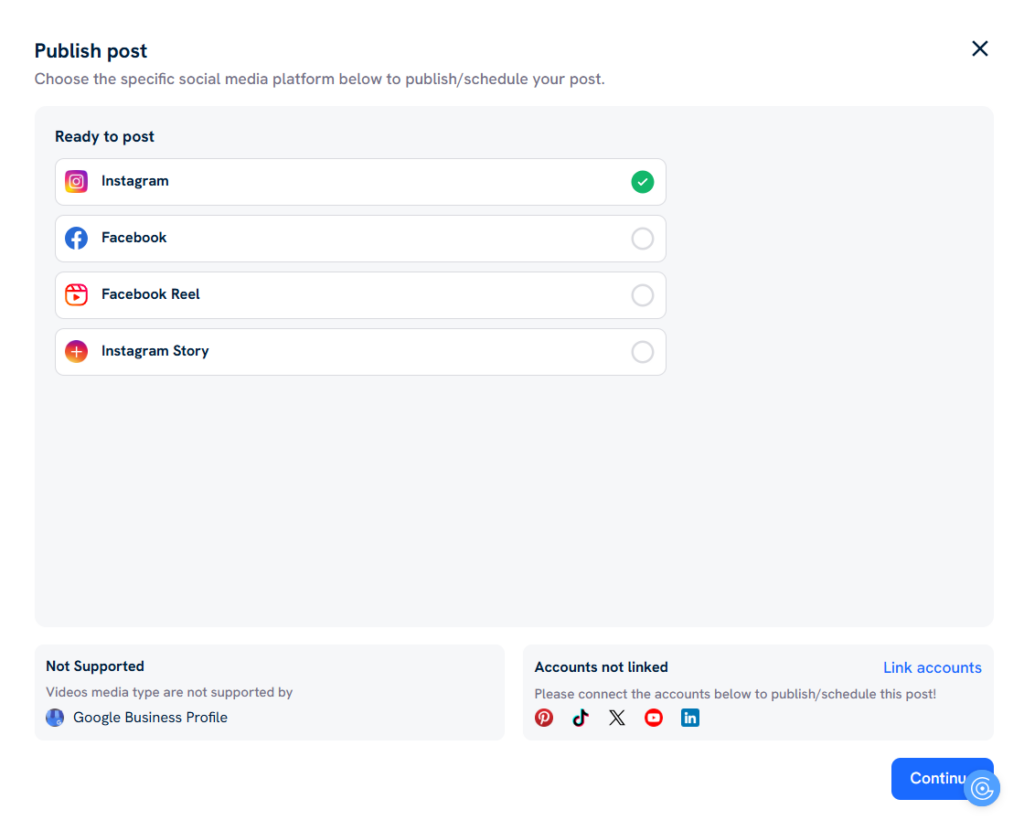Click the TikTok icon under Accounts not linked
This screenshot has width=1024, height=831.
(x=580, y=718)
